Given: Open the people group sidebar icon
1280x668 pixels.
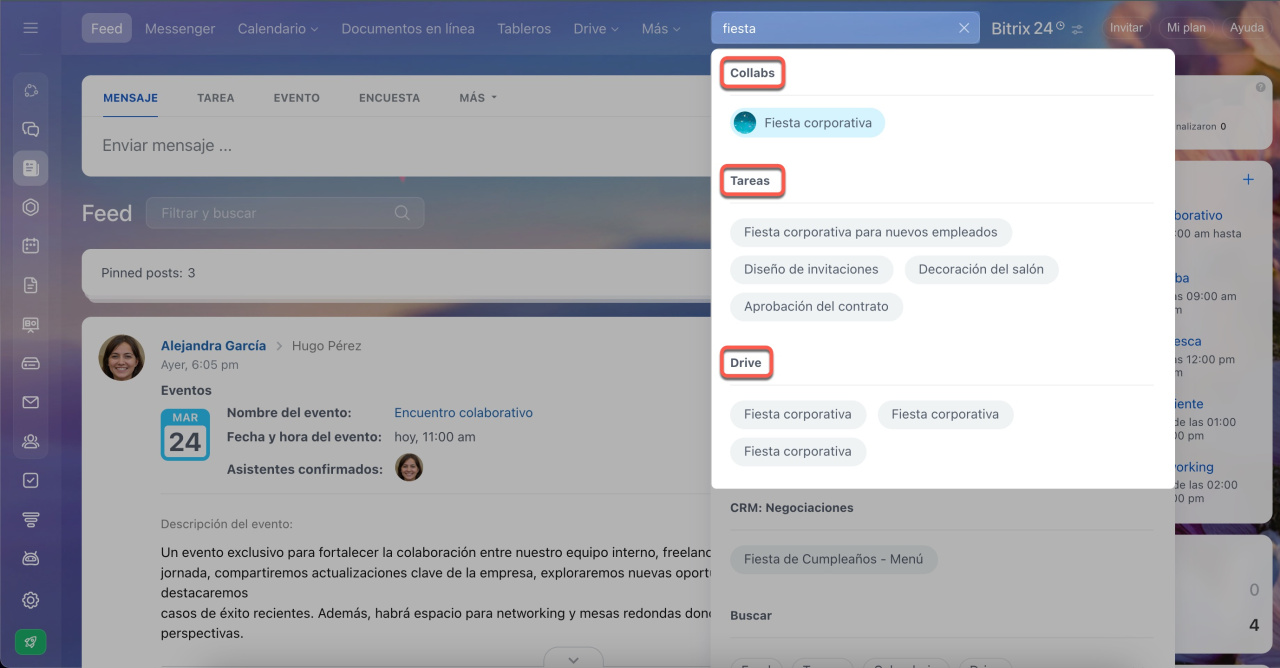Looking at the screenshot, I should 31,441.
